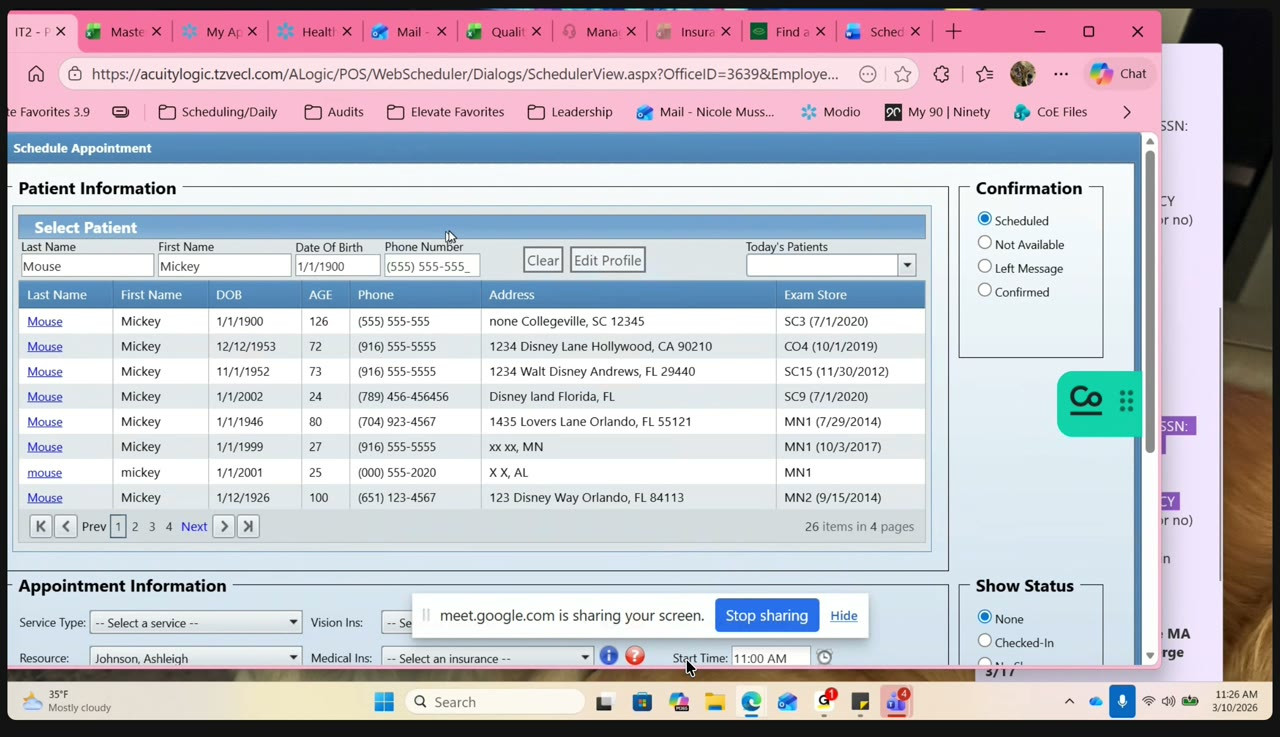
Task: Open Sticky Notes taskbar icon
Action: click(860, 702)
